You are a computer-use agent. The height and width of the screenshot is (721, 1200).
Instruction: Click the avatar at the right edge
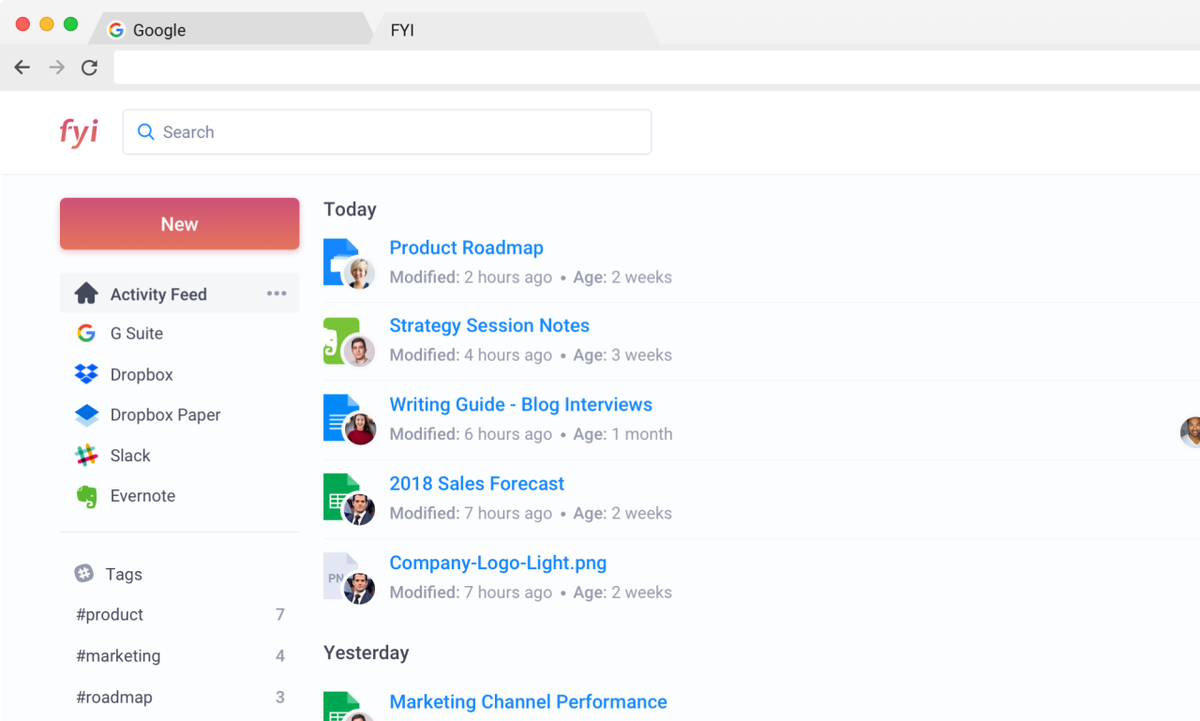coord(1191,432)
